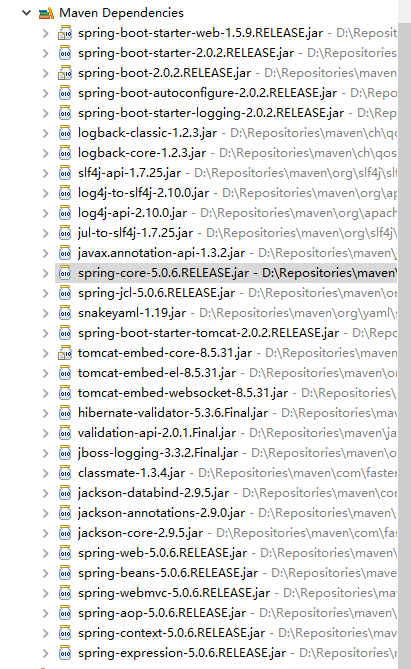
Task: Expand the selected spring-core-5.0.6.RELEASE.jar node
Action: (x=46, y=273)
